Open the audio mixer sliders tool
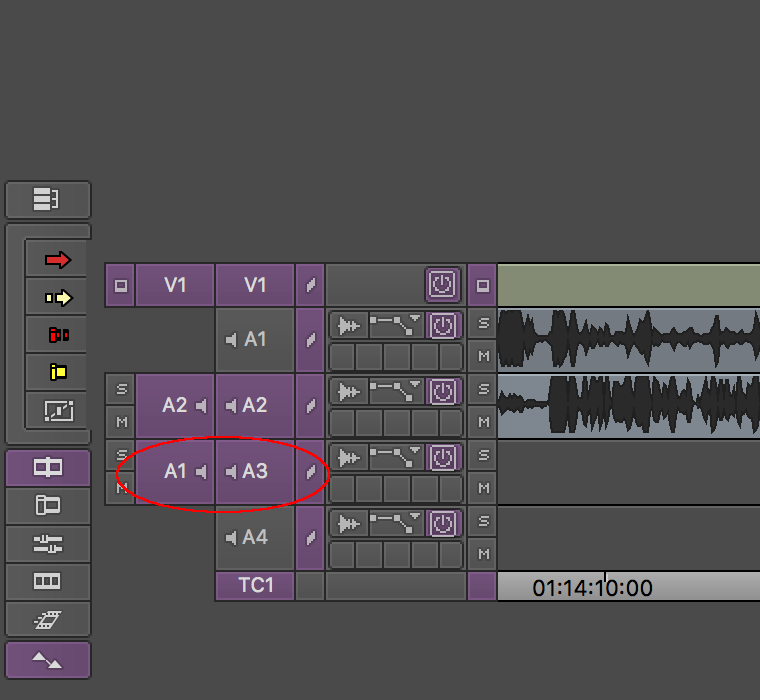Image resolution: width=760 pixels, height=700 pixels. coord(48,544)
